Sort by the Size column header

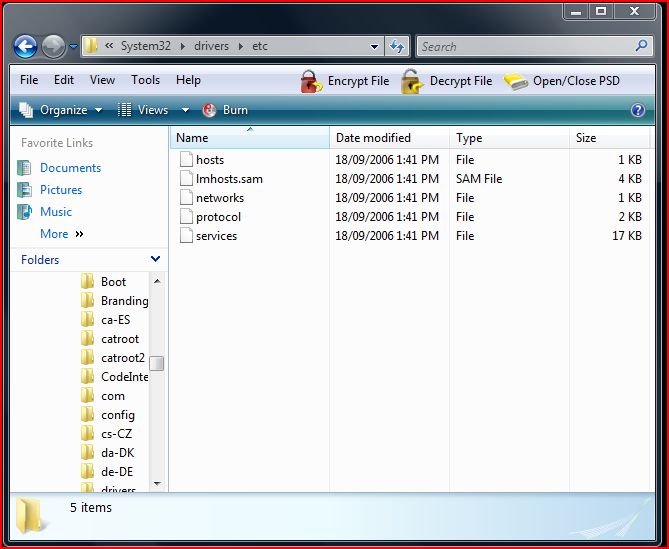[610, 138]
